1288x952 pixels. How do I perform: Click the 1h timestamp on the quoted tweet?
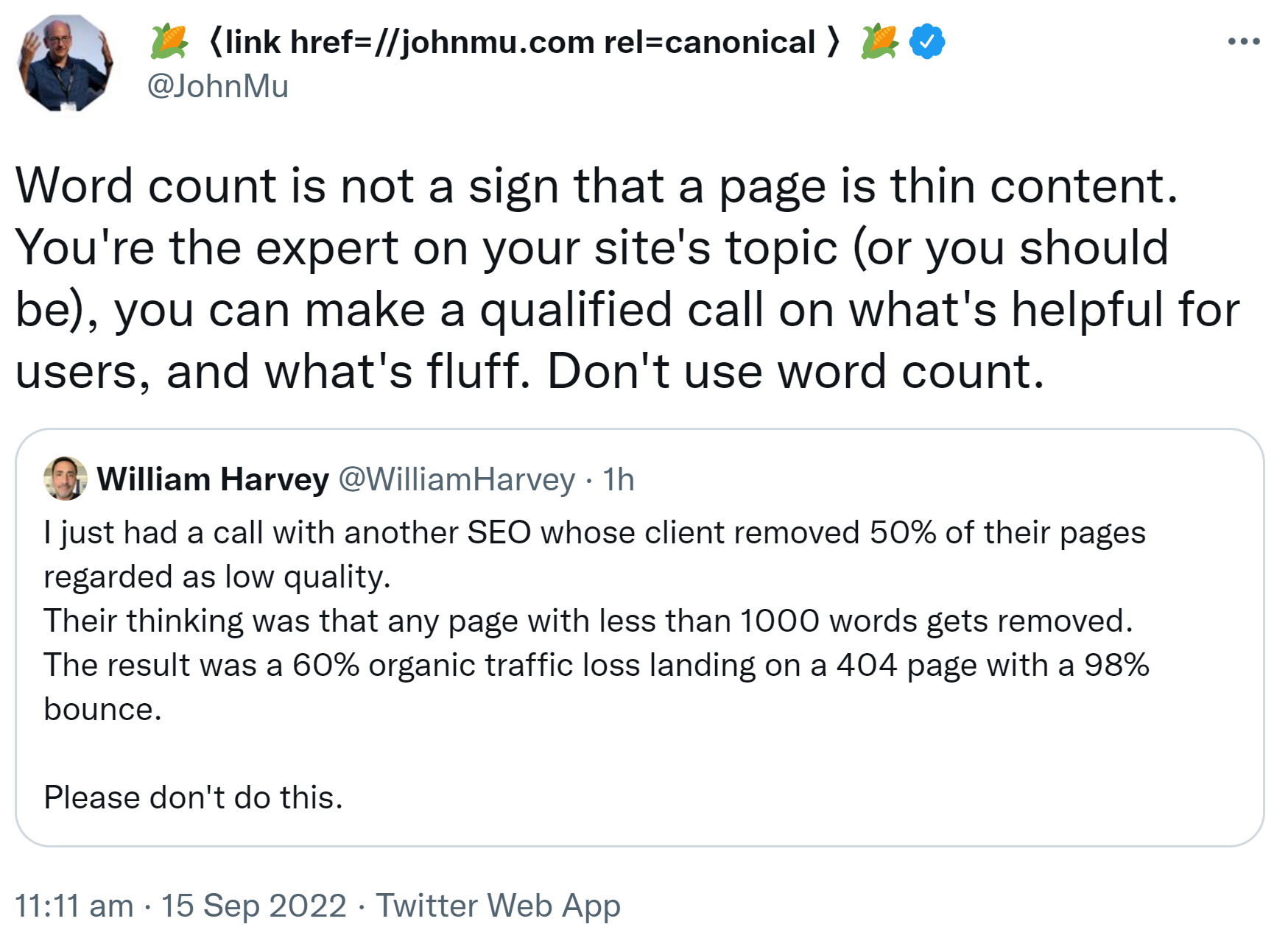tap(617, 479)
